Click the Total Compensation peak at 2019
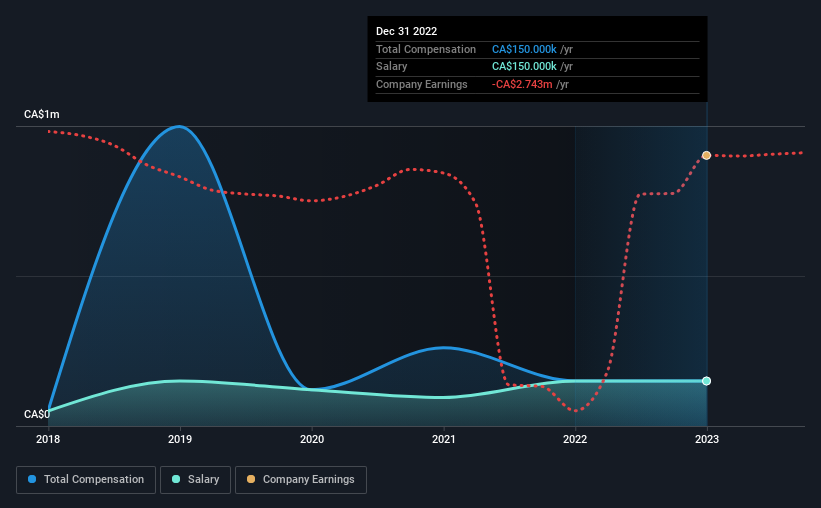 pos(179,126)
